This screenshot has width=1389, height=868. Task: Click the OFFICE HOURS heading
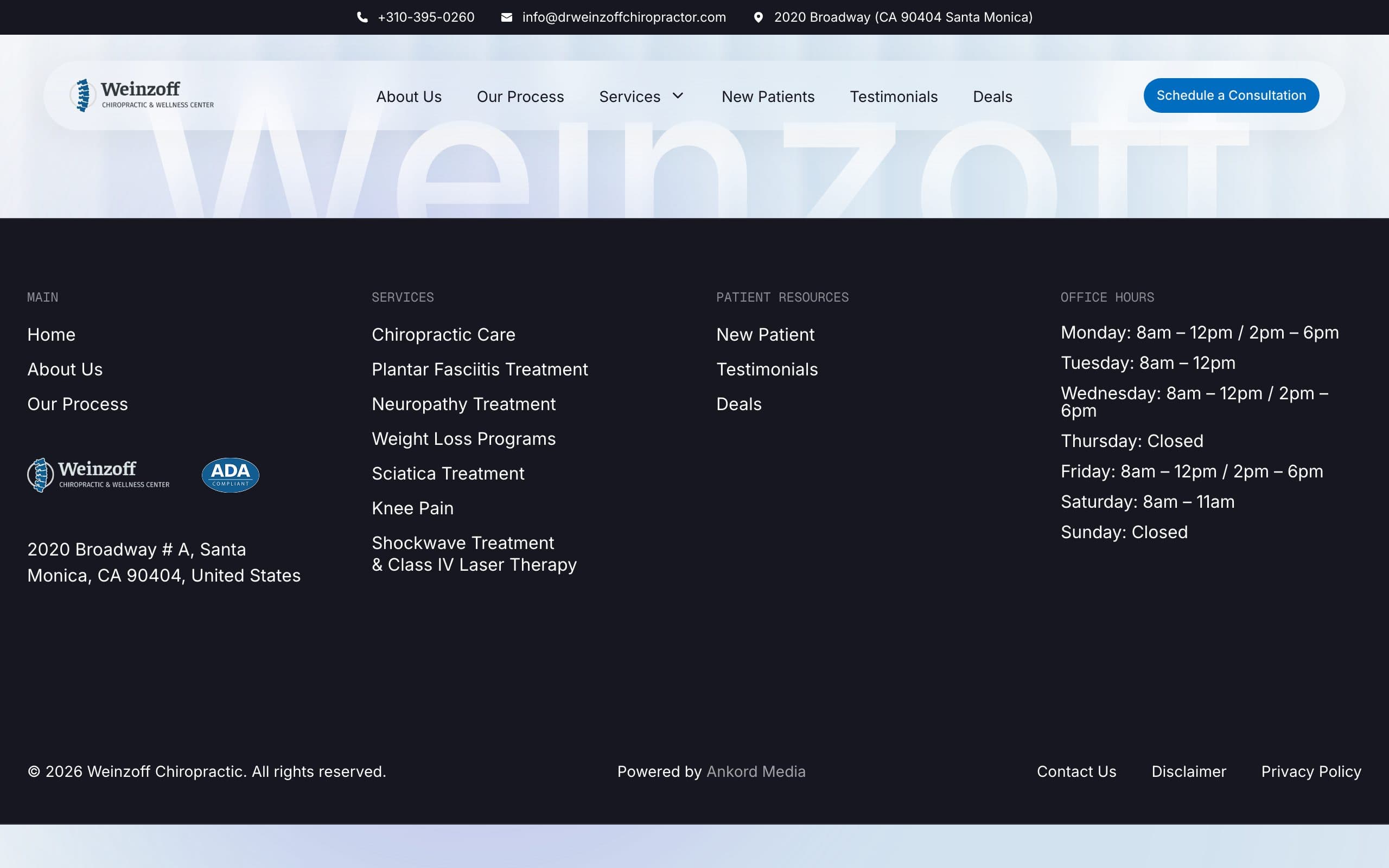[1107, 297]
